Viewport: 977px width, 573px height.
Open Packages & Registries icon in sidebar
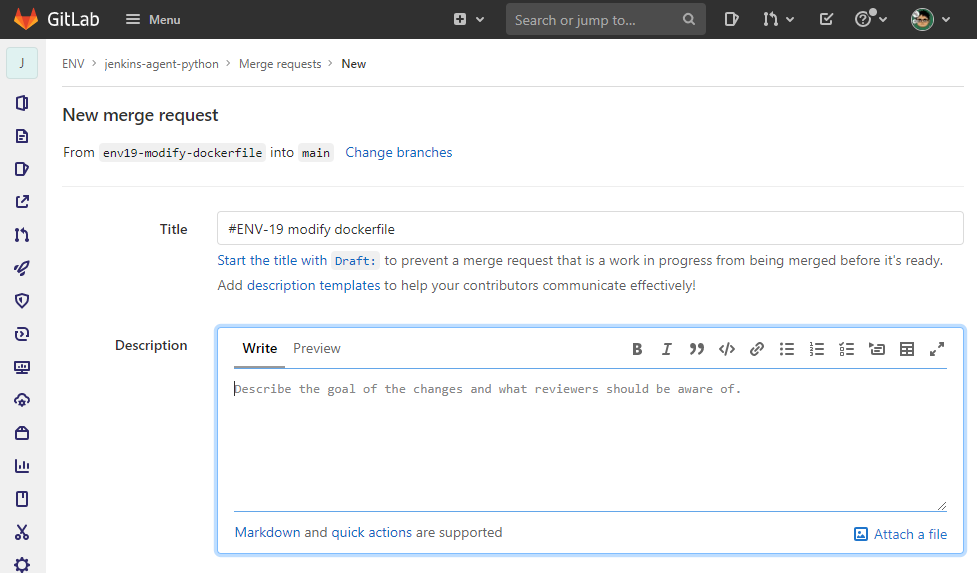(x=22, y=433)
